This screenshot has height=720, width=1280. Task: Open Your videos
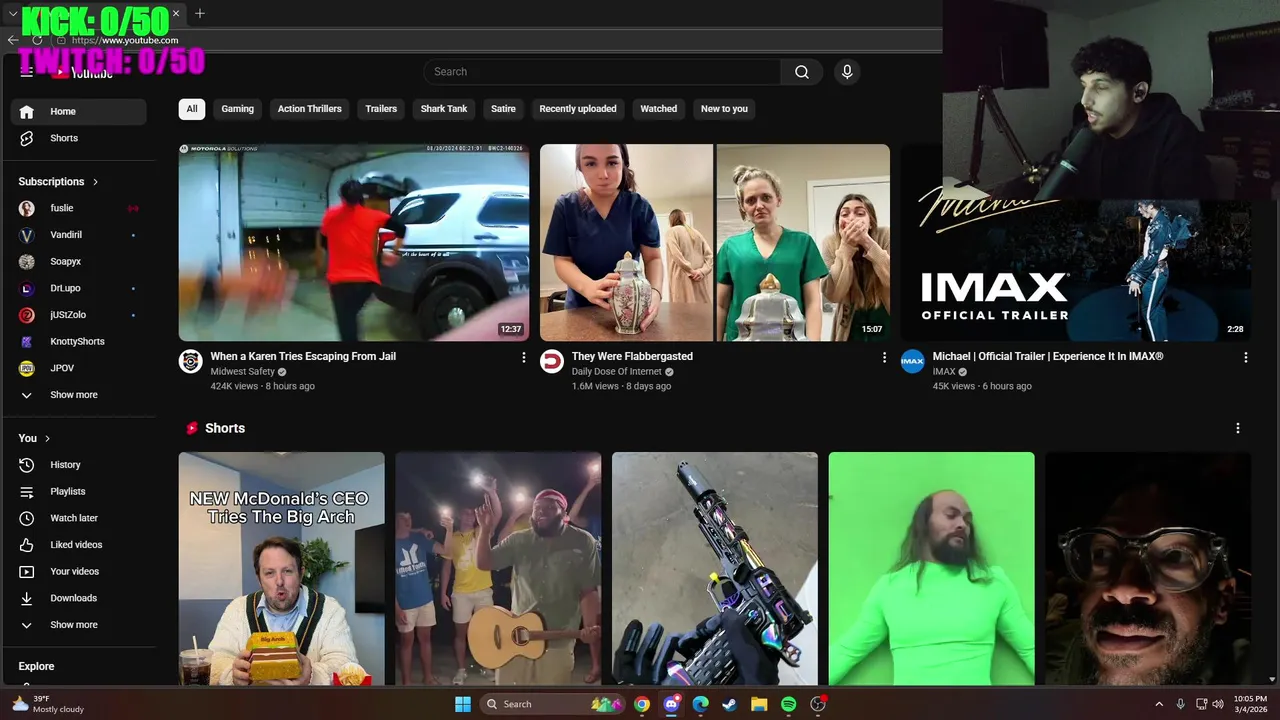coord(78,572)
